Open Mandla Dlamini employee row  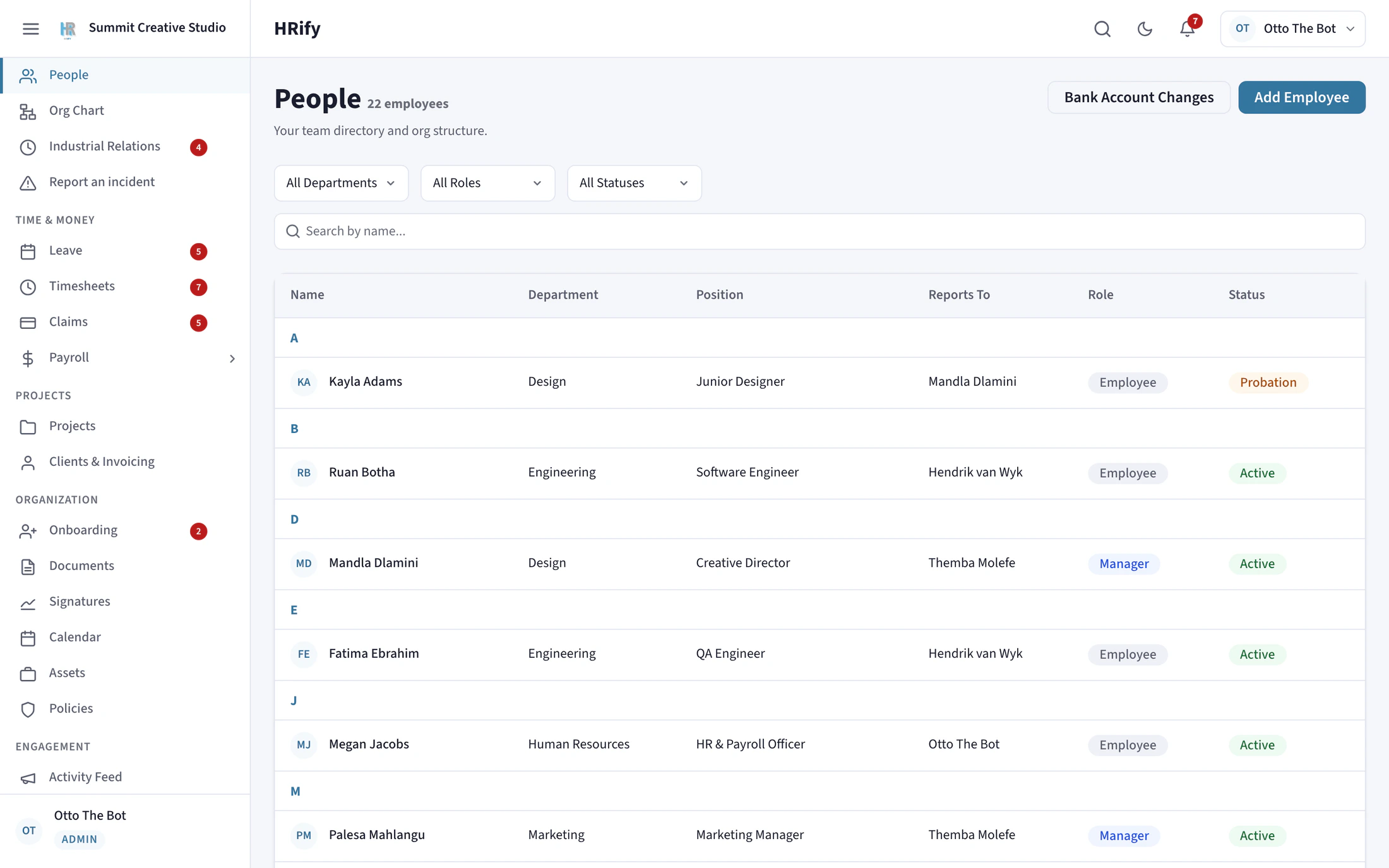click(820, 563)
